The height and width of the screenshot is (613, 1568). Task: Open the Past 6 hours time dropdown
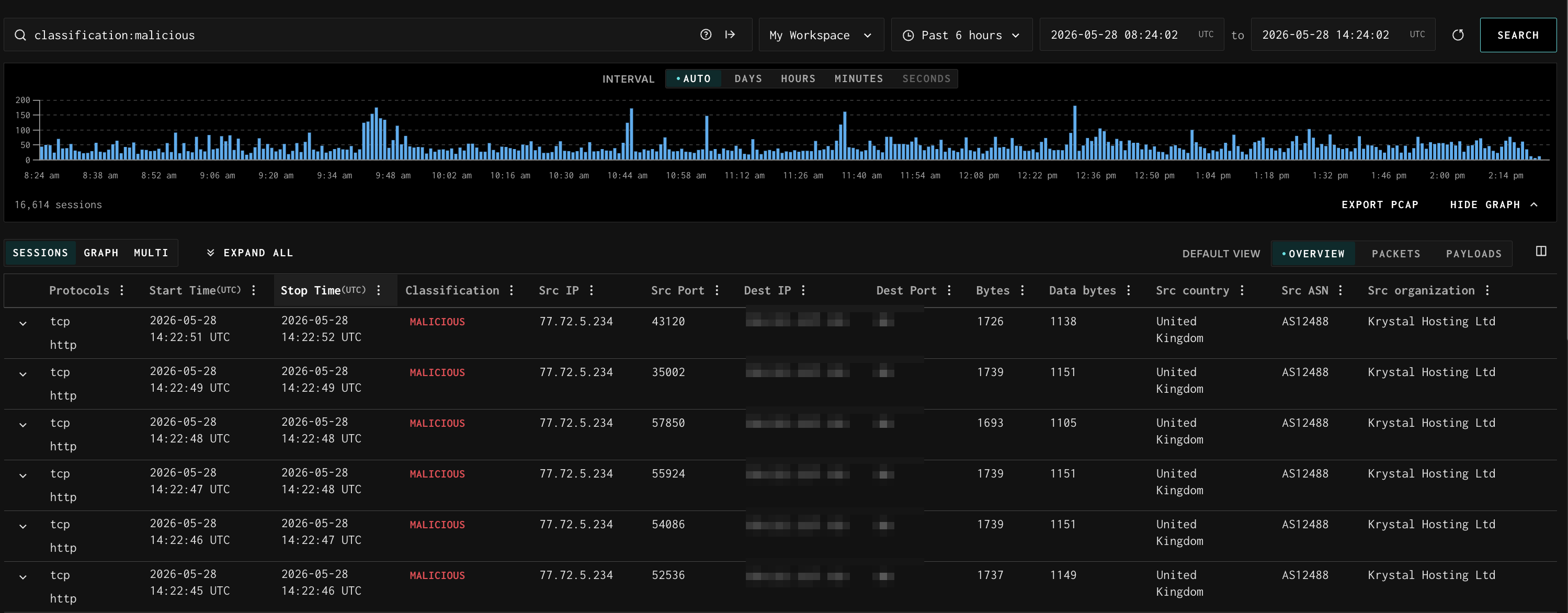tap(962, 36)
